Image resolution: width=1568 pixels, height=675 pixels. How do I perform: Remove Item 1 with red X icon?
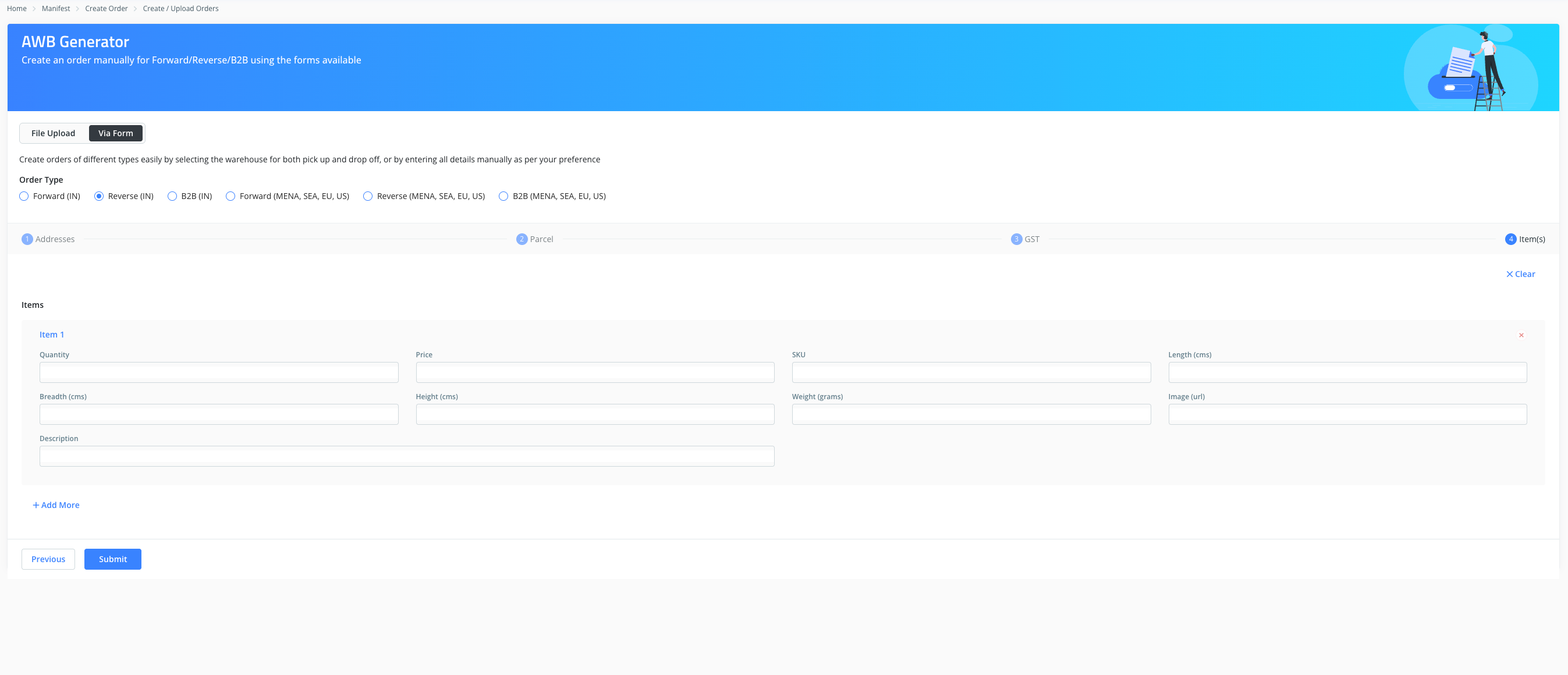[1520, 335]
